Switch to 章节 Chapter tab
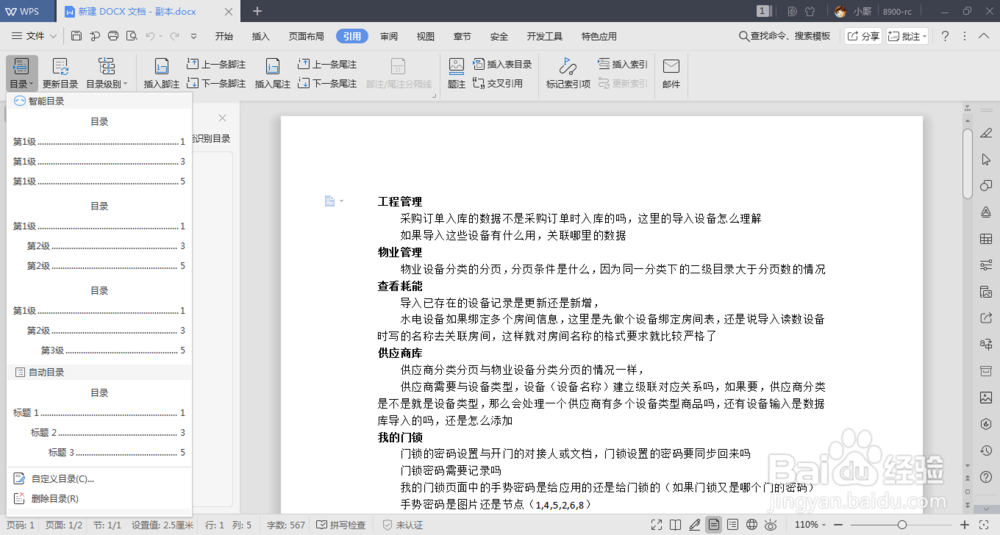Viewport: 1000px width, 535px height. coord(462,36)
